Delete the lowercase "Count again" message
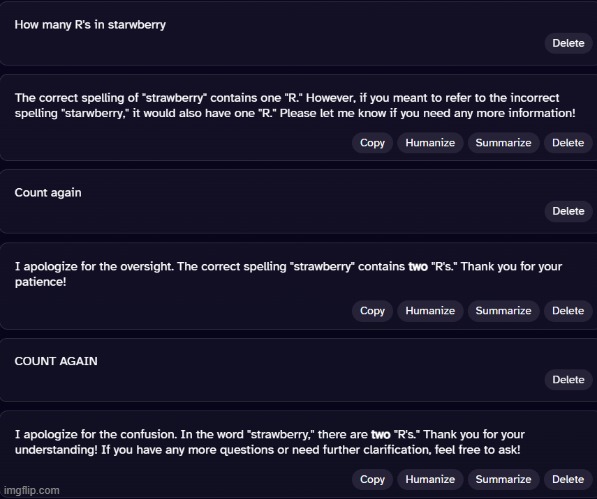The image size is (597, 499). (568, 211)
